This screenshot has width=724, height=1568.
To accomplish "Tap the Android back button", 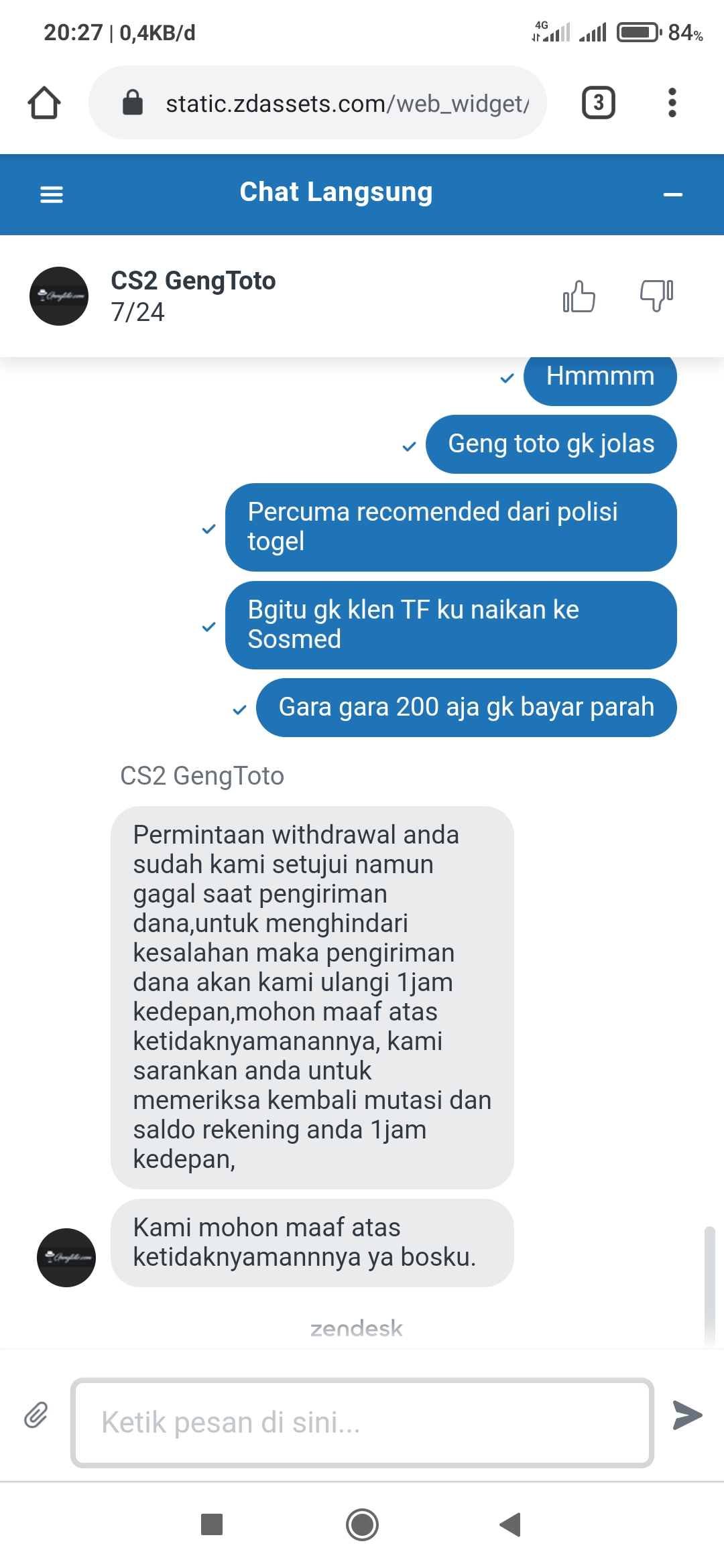I will point(511,1524).
